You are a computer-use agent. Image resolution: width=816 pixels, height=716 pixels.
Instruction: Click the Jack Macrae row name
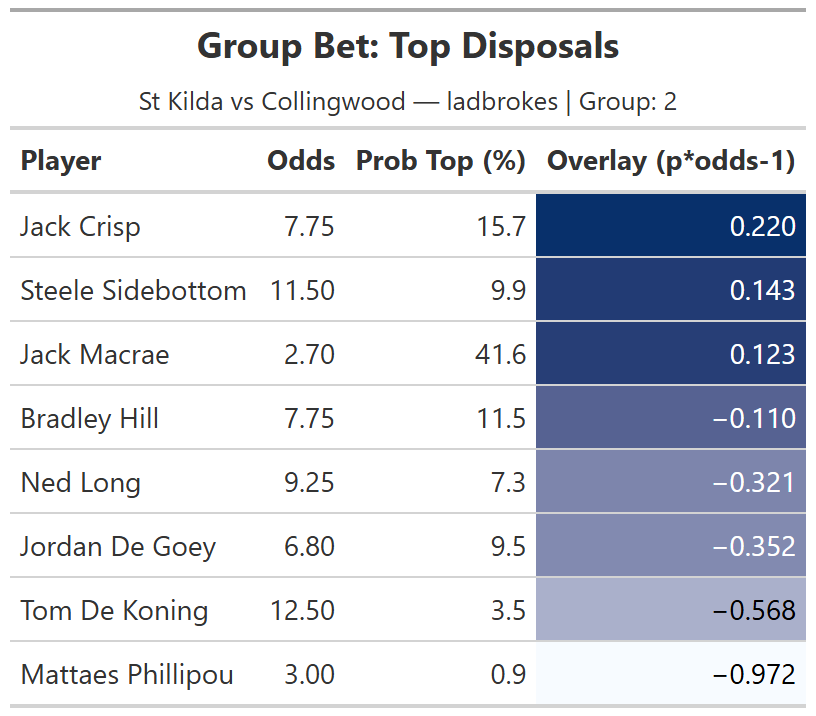pos(95,355)
